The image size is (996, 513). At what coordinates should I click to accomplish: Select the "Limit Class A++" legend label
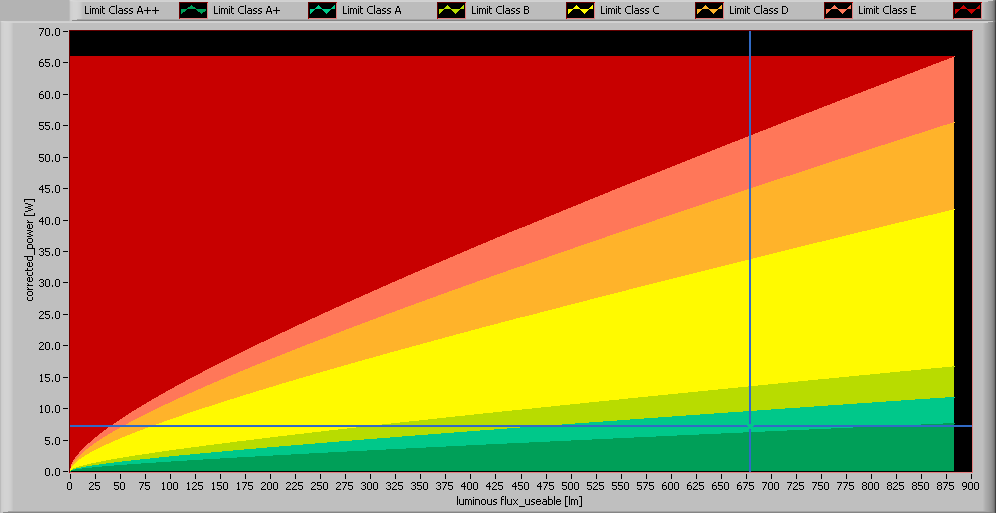point(121,11)
